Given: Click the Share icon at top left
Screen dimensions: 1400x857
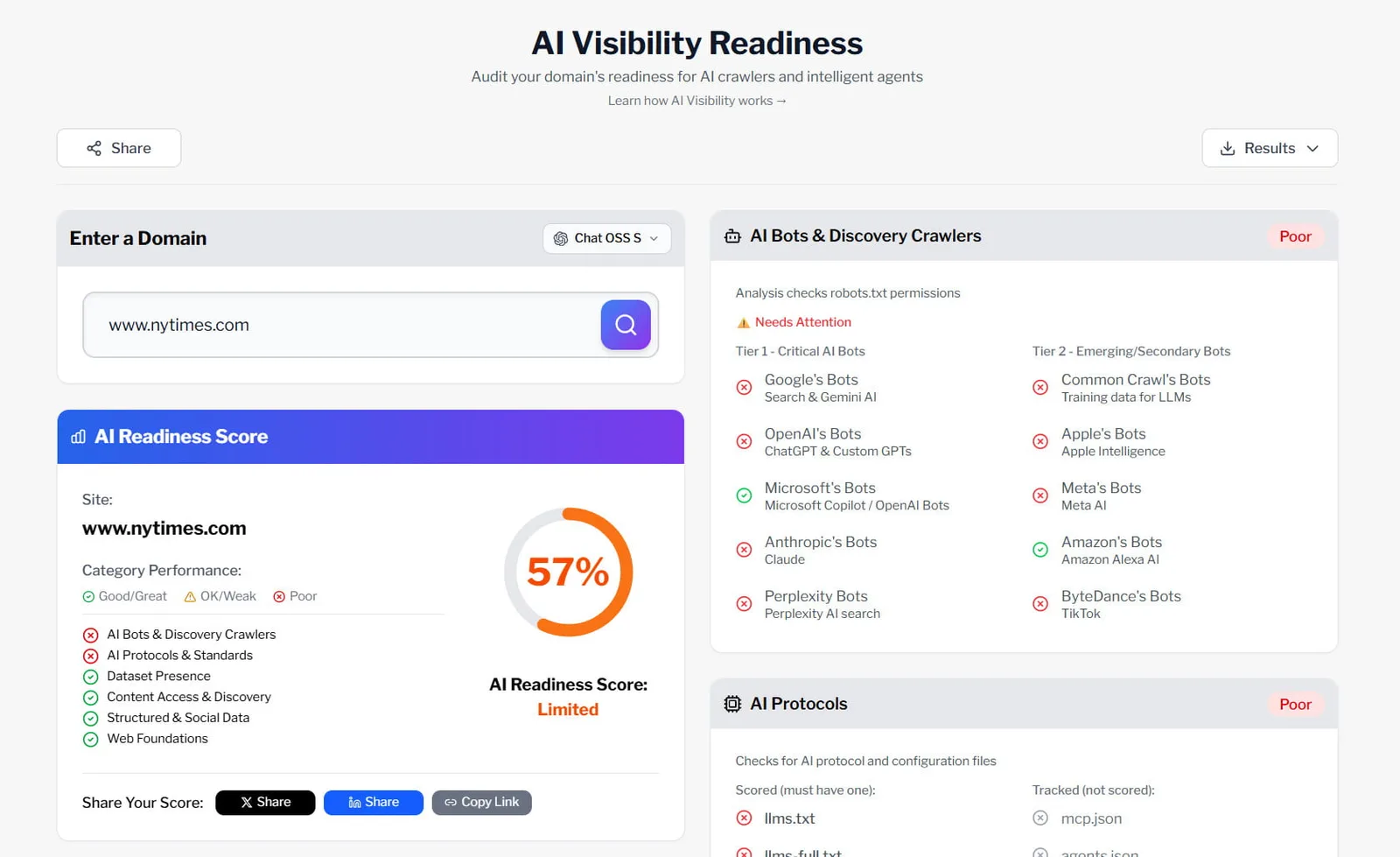Looking at the screenshot, I should 94,148.
